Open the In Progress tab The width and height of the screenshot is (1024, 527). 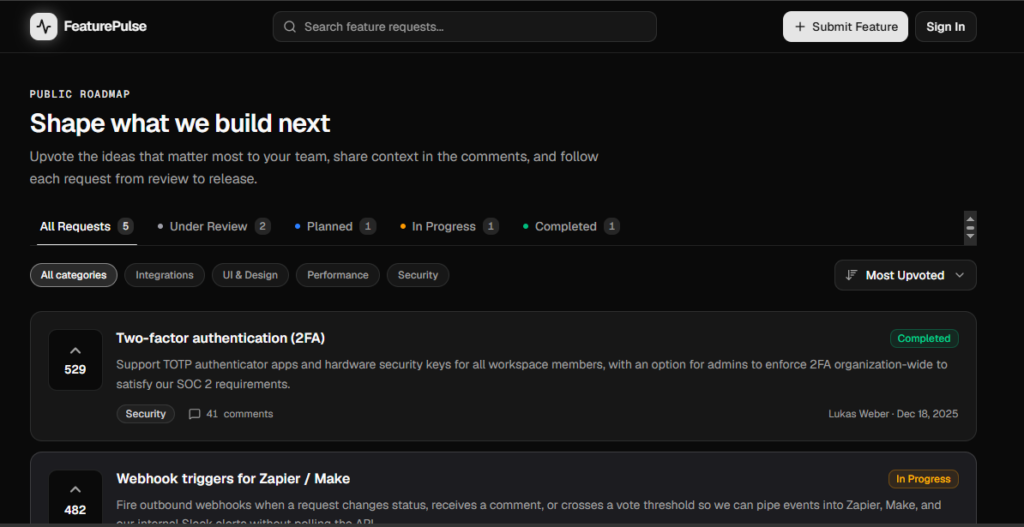[x=449, y=227]
